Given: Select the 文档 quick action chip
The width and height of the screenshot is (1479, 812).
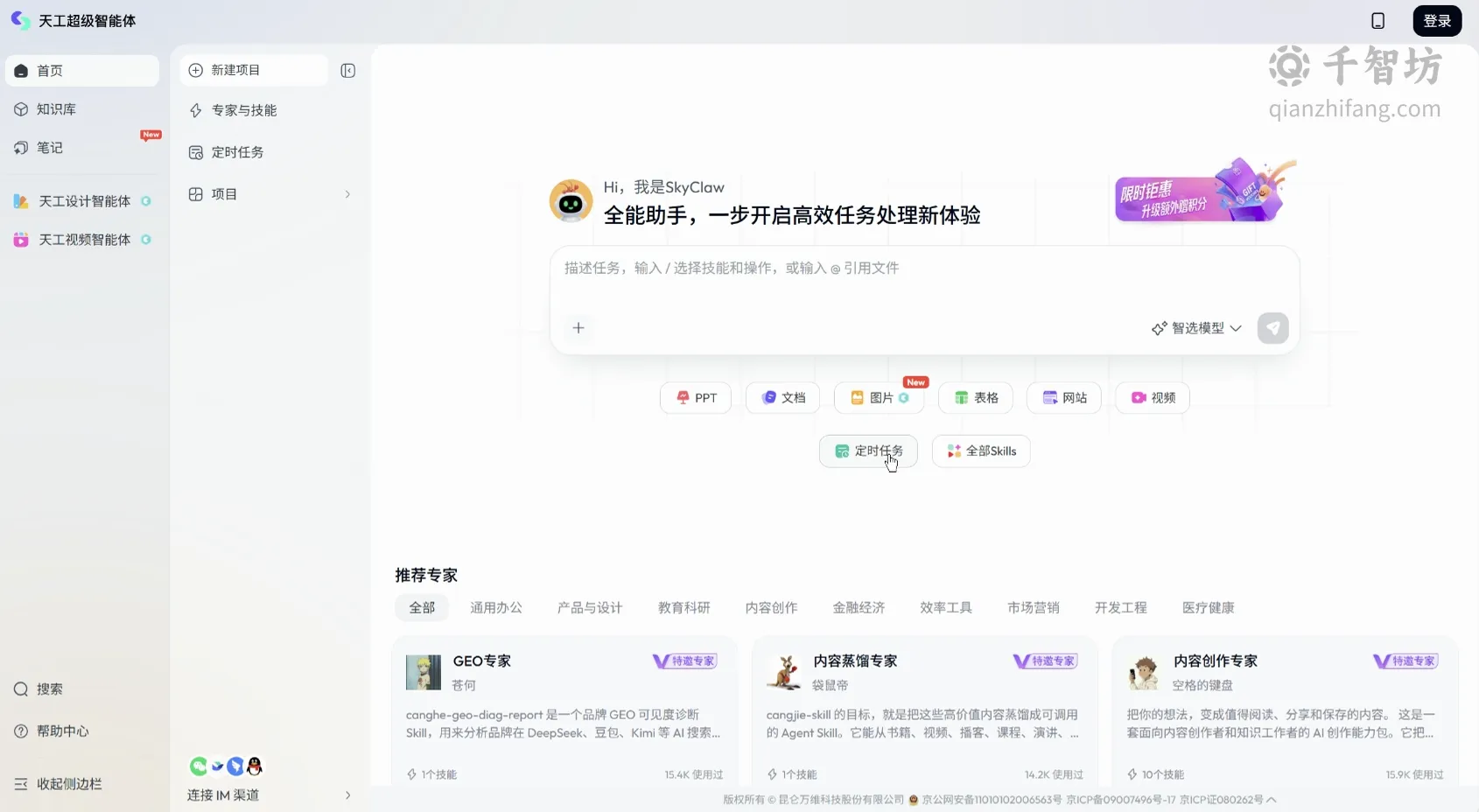Looking at the screenshot, I should point(782,398).
